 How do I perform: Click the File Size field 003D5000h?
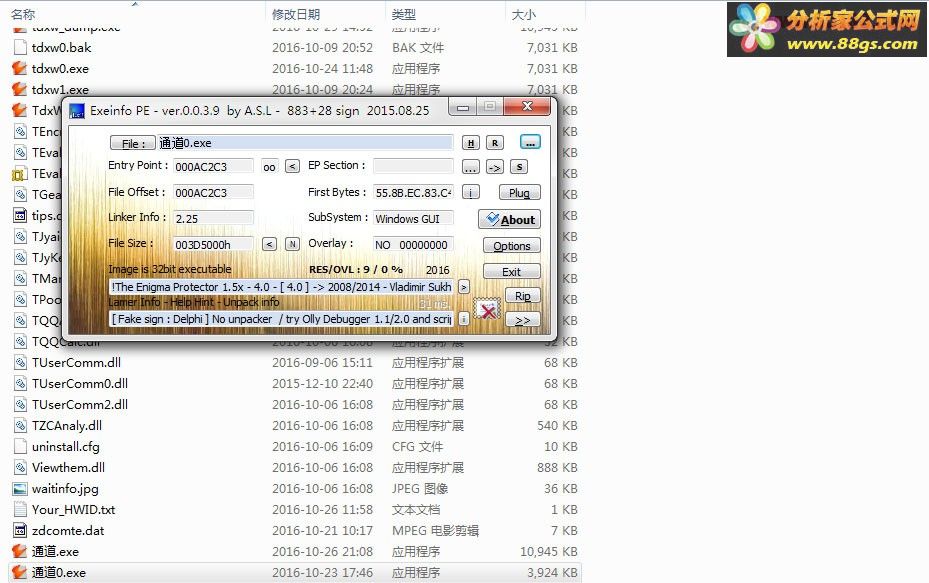click(x=213, y=245)
